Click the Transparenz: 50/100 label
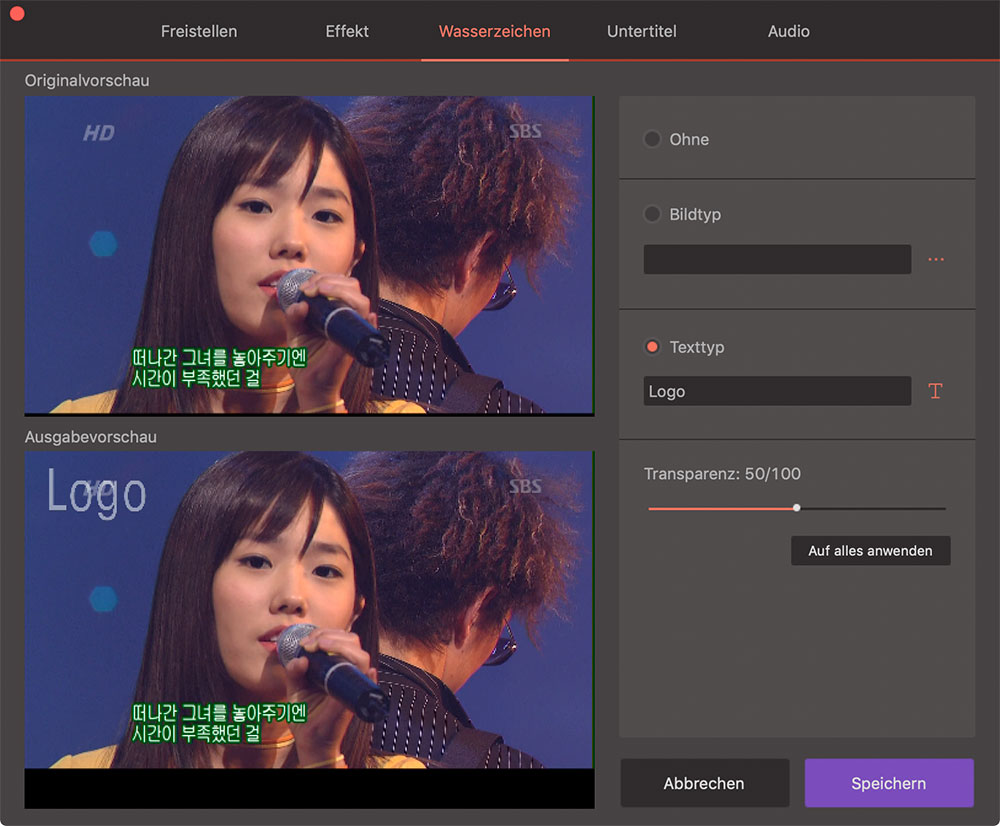The height and width of the screenshot is (826, 1000). click(x=722, y=474)
